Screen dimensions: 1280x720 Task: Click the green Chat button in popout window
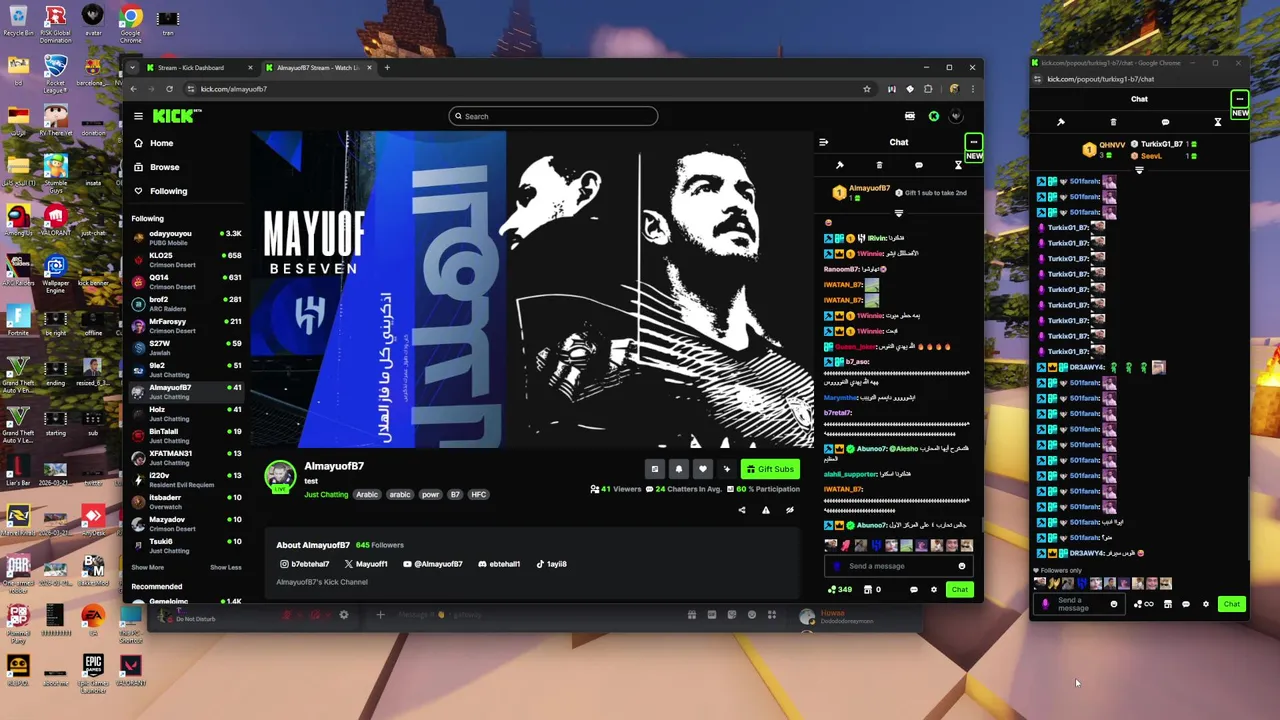[x=1231, y=604]
